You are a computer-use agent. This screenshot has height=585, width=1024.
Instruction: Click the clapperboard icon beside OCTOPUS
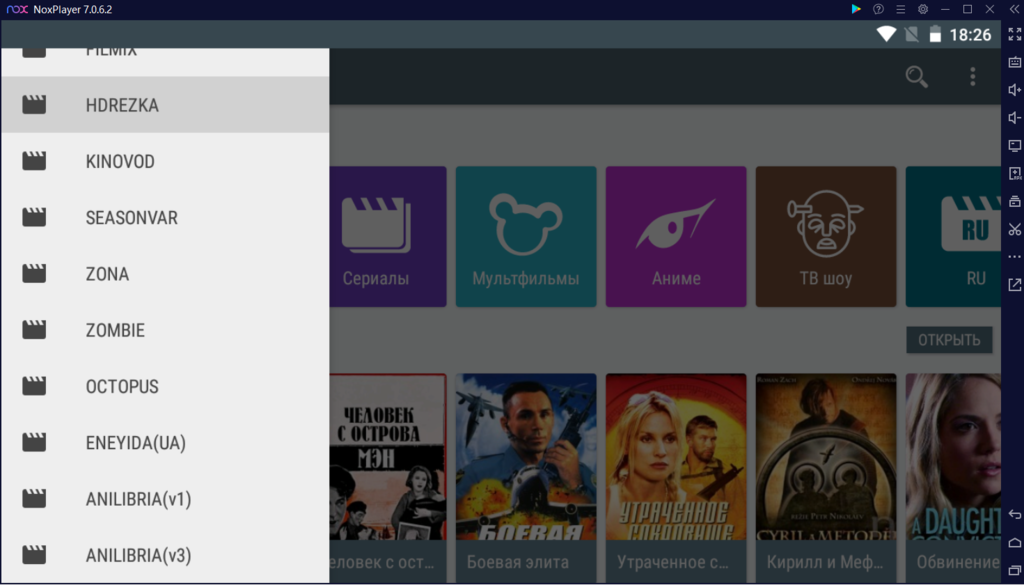(x=34, y=386)
